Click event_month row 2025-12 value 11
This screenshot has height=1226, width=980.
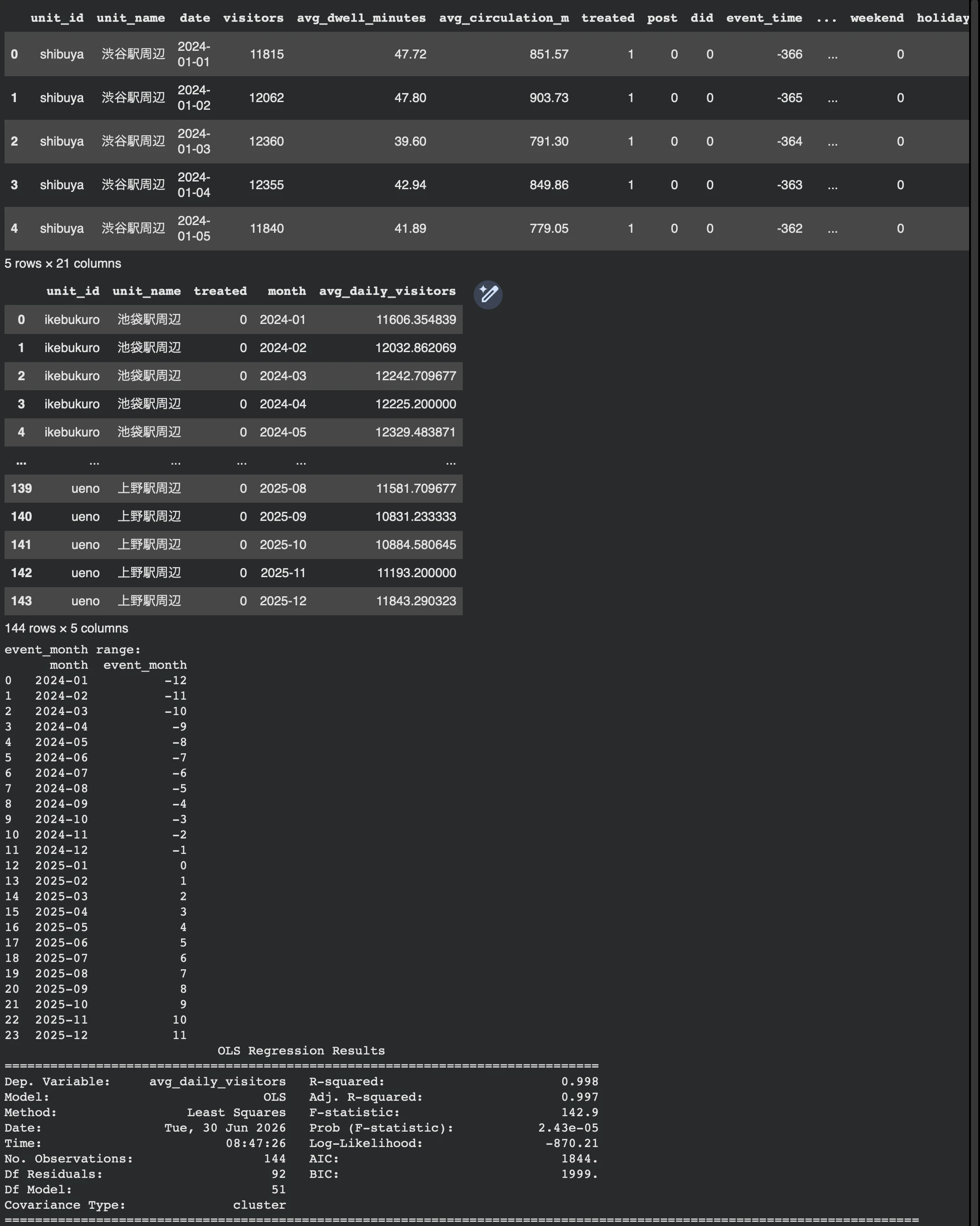(x=180, y=1035)
